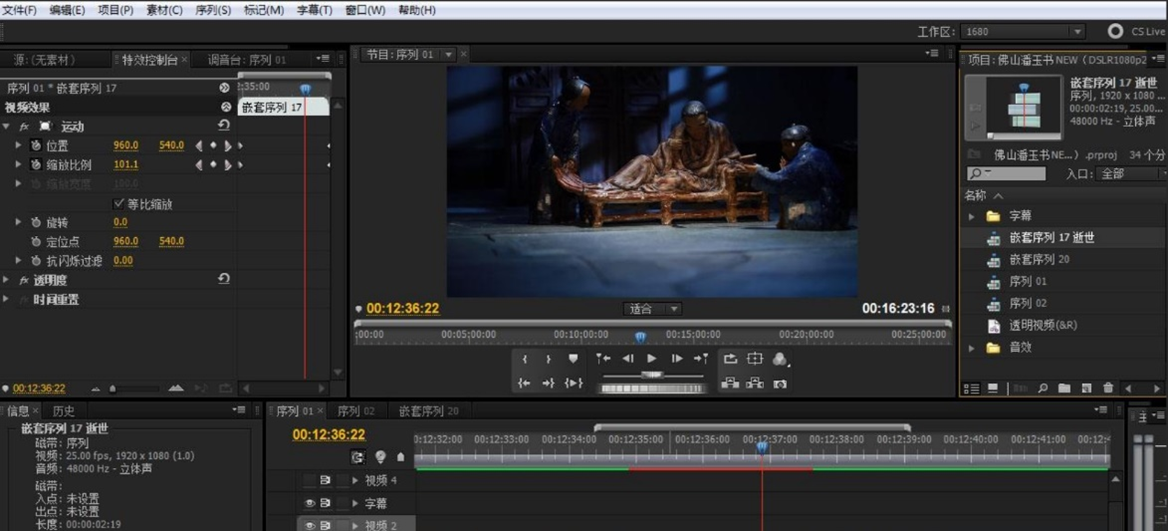Step back one frame
Image resolution: width=1168 pixels, height=531 pixels.
pyautogui.click(x=628, y=358)
